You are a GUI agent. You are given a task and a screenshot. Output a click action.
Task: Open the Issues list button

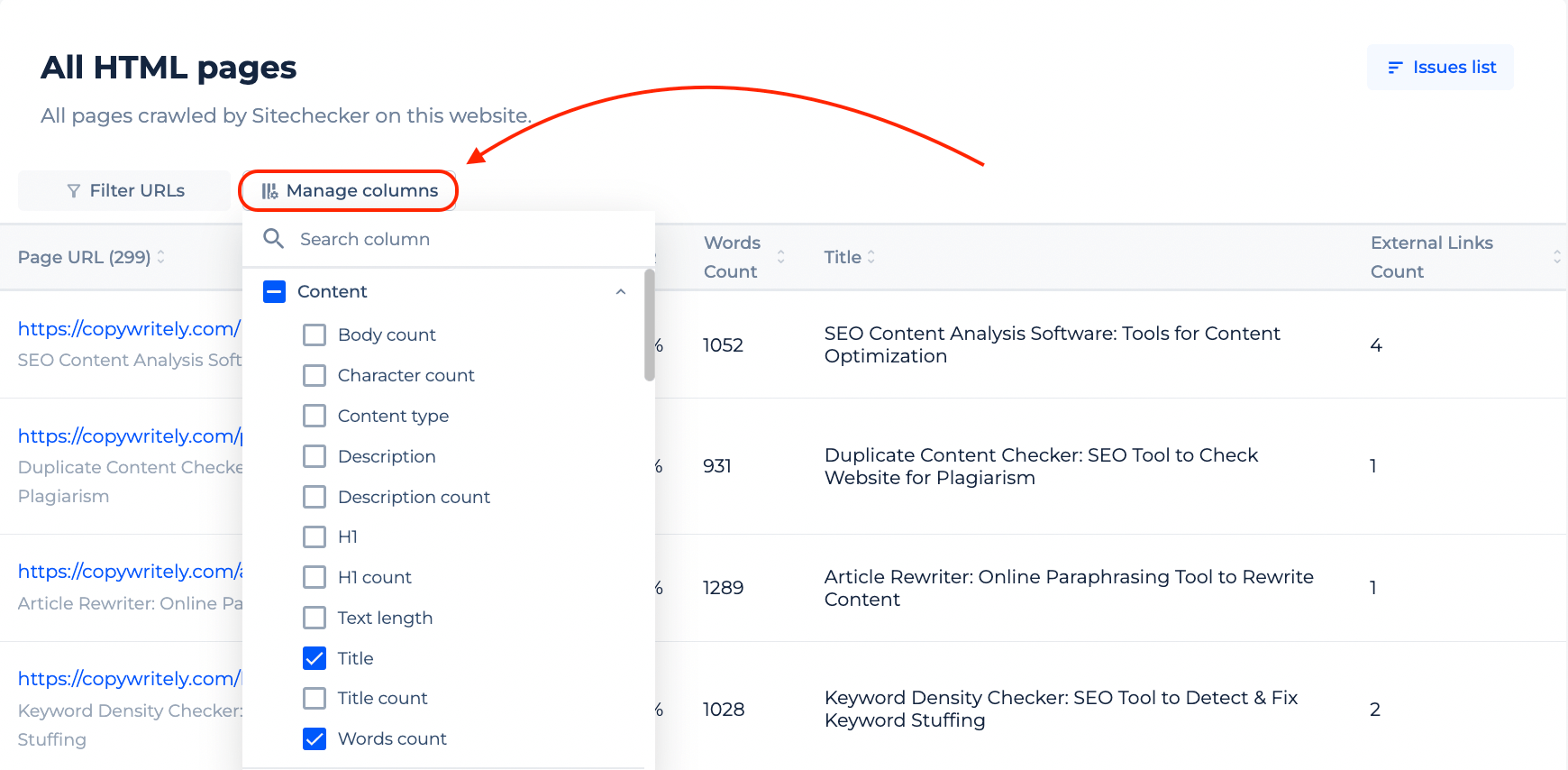1440,68
